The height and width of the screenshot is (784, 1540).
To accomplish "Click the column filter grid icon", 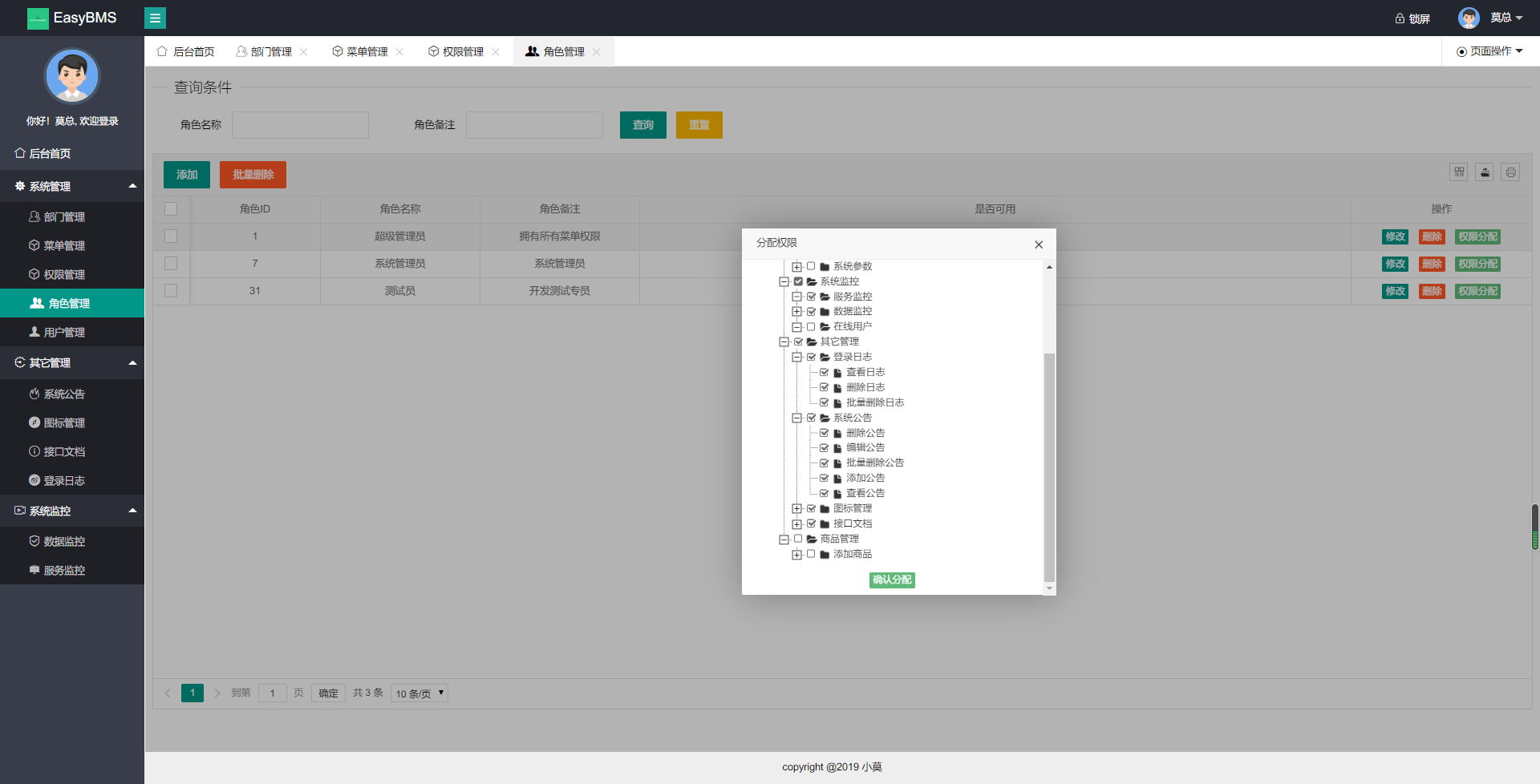I will (x=1459, y=172).
